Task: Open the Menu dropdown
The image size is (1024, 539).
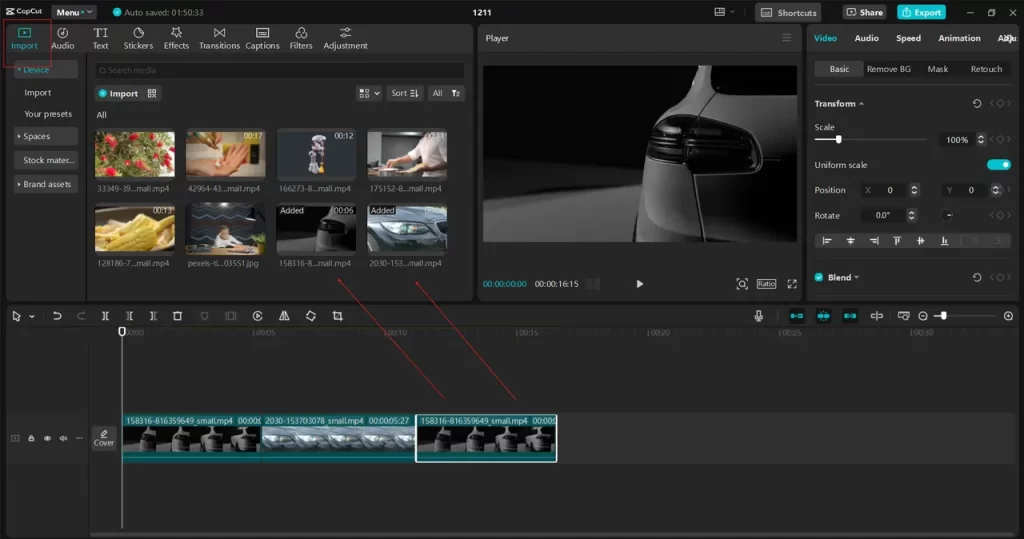Action: [x=74, y=13]
